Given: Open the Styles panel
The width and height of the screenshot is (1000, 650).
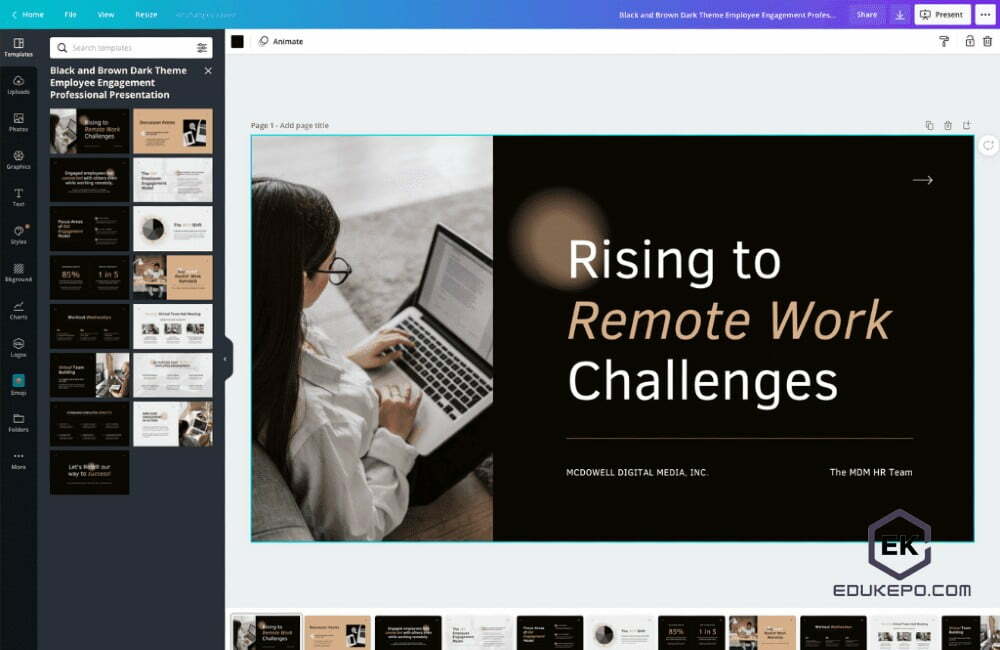Looking at the screenshot, I should [18, 235].
